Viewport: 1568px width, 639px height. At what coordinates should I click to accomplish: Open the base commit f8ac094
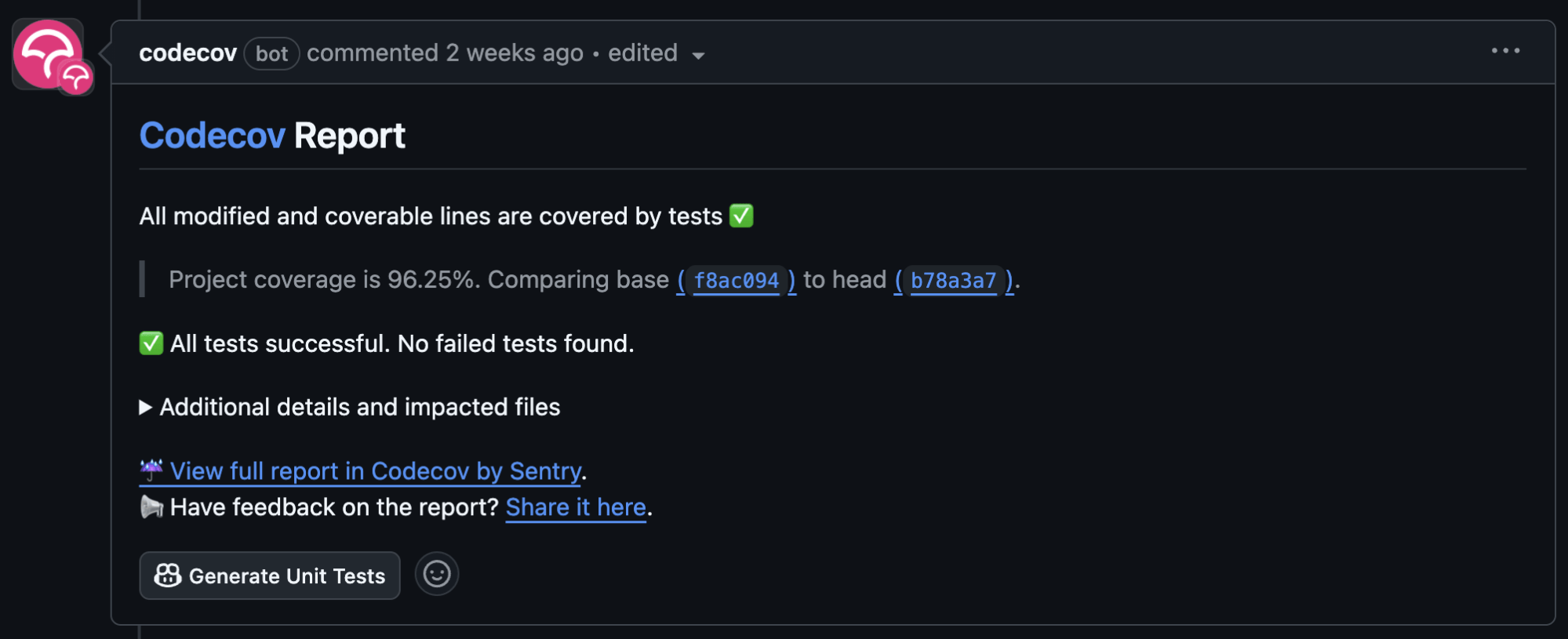coord(735,280)
